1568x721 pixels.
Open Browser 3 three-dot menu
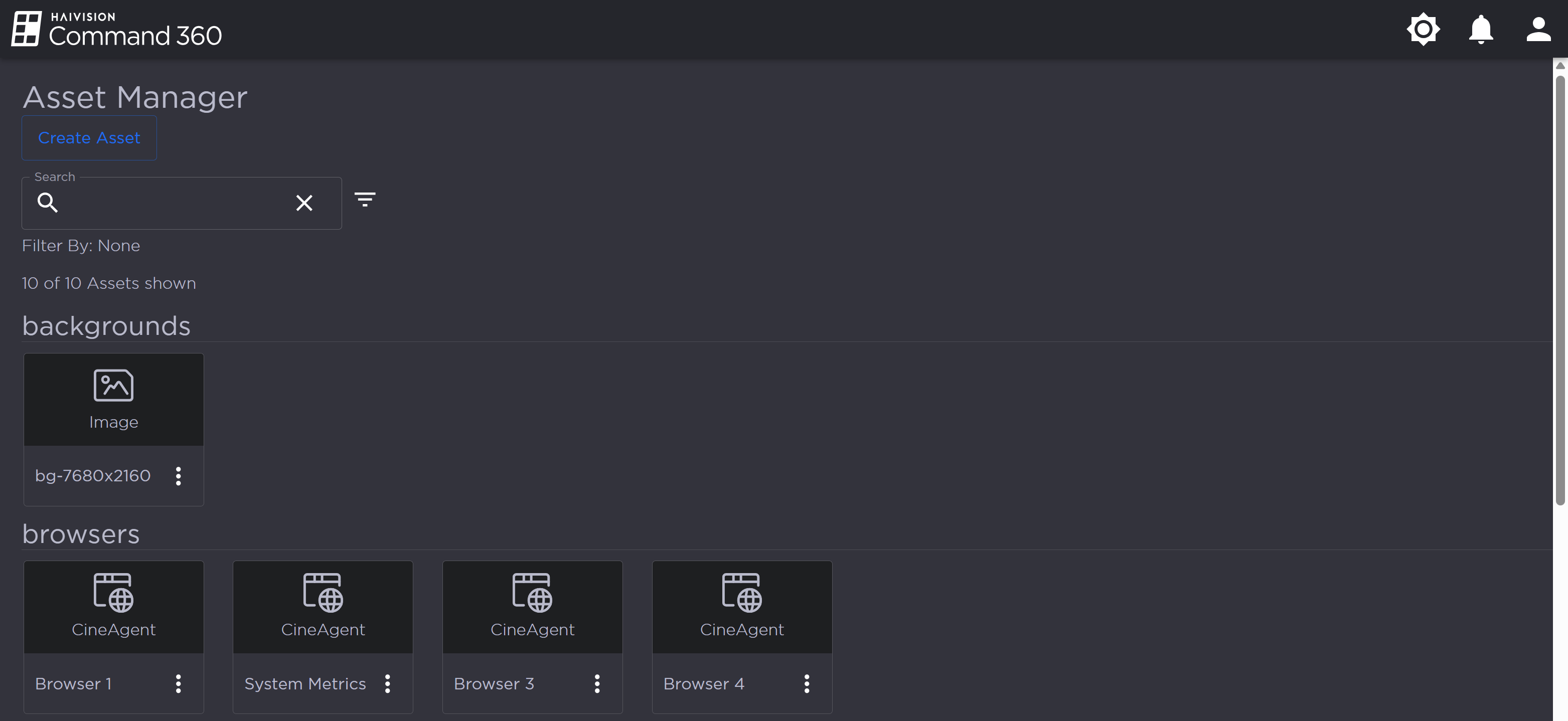(x=597, y=684)
